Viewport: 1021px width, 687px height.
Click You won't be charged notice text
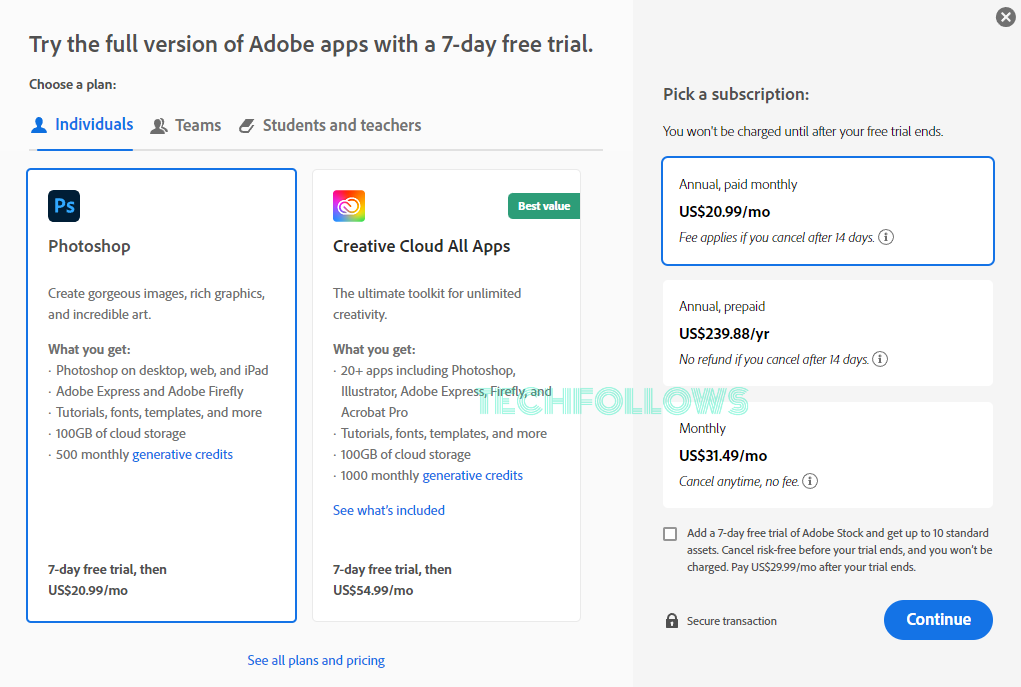(x=803, y=132)
